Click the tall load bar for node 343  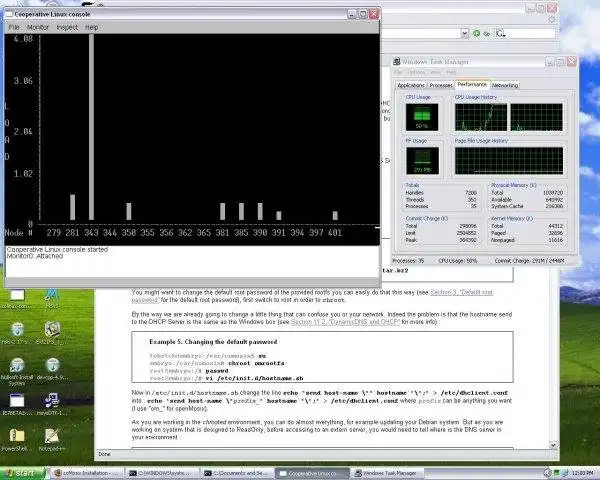pyautogui.click(x=91, y=127)
